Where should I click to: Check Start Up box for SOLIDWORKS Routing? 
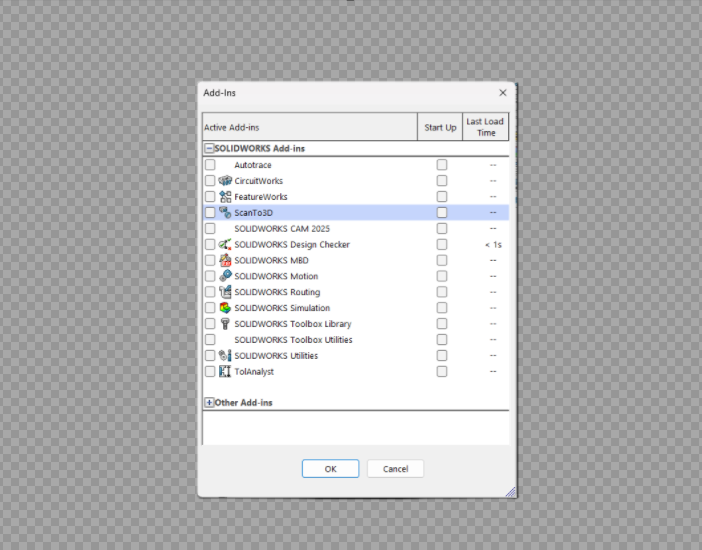(442, 292)
